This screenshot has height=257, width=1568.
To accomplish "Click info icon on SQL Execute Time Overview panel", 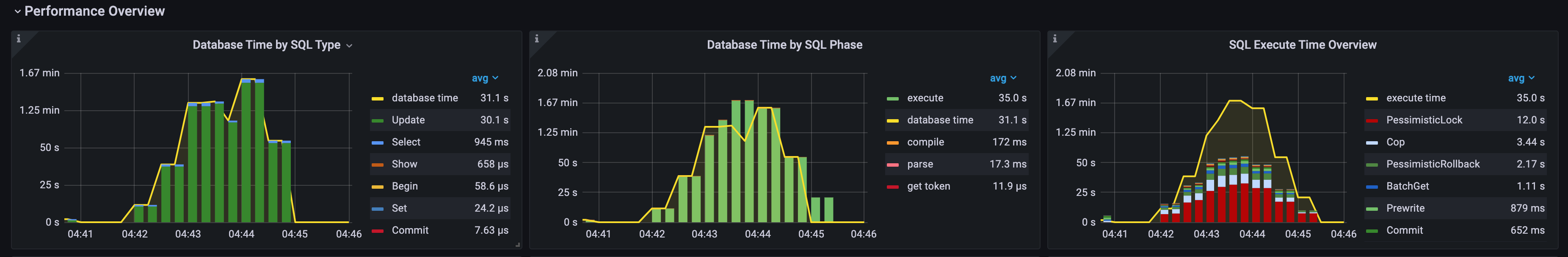I will coord(1054,39).
